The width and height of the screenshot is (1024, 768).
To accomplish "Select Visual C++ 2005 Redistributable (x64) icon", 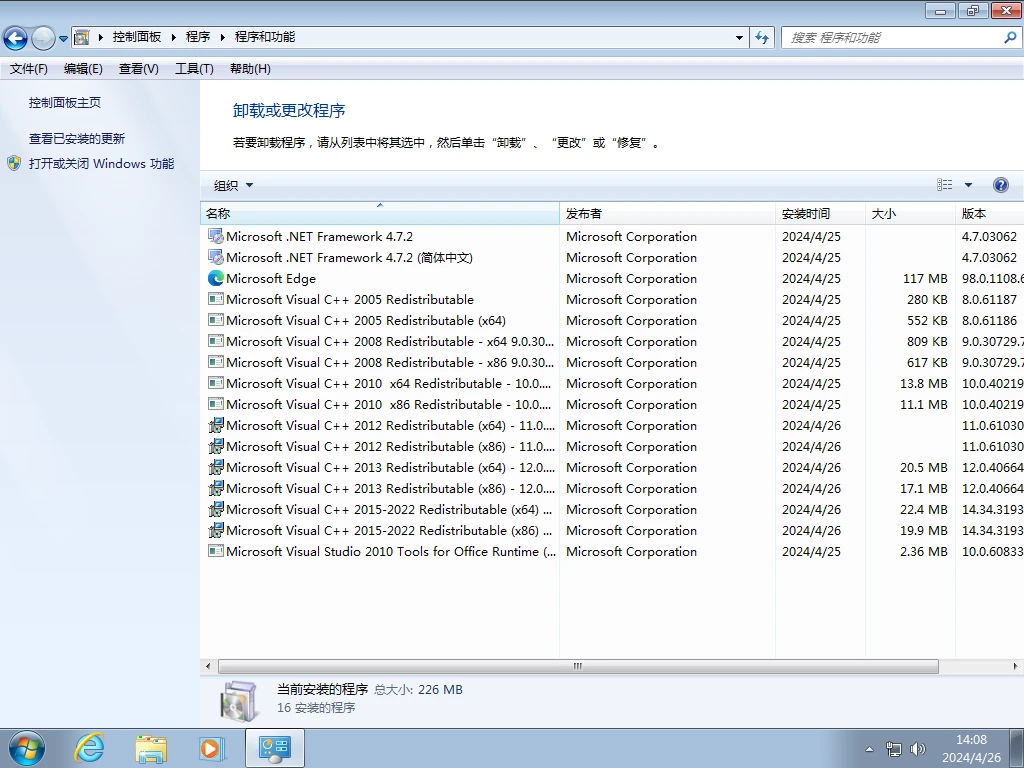I will [216, 320].
